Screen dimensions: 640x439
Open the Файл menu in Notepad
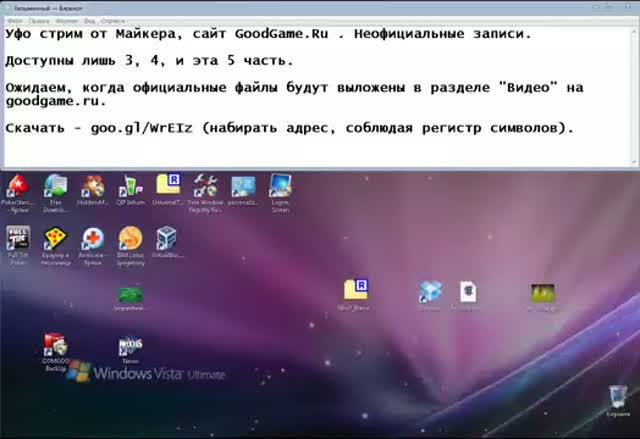15,20
